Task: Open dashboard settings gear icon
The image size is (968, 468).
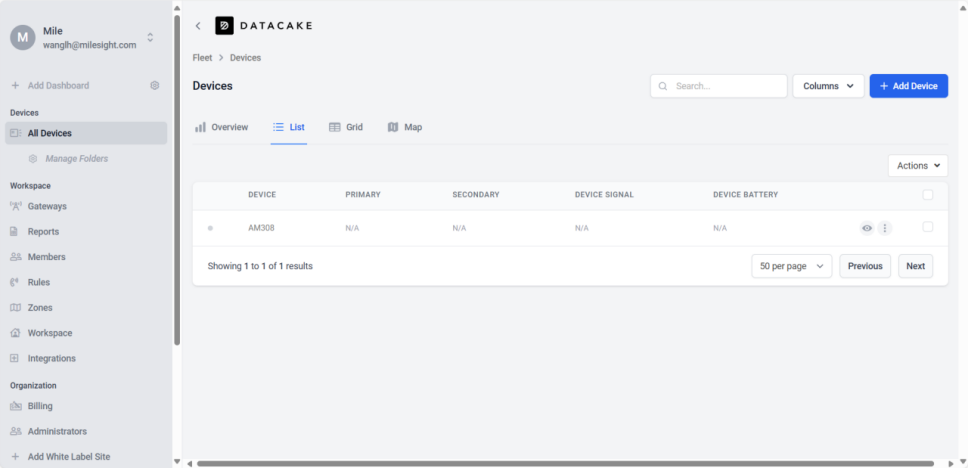Action: [155, 86]
